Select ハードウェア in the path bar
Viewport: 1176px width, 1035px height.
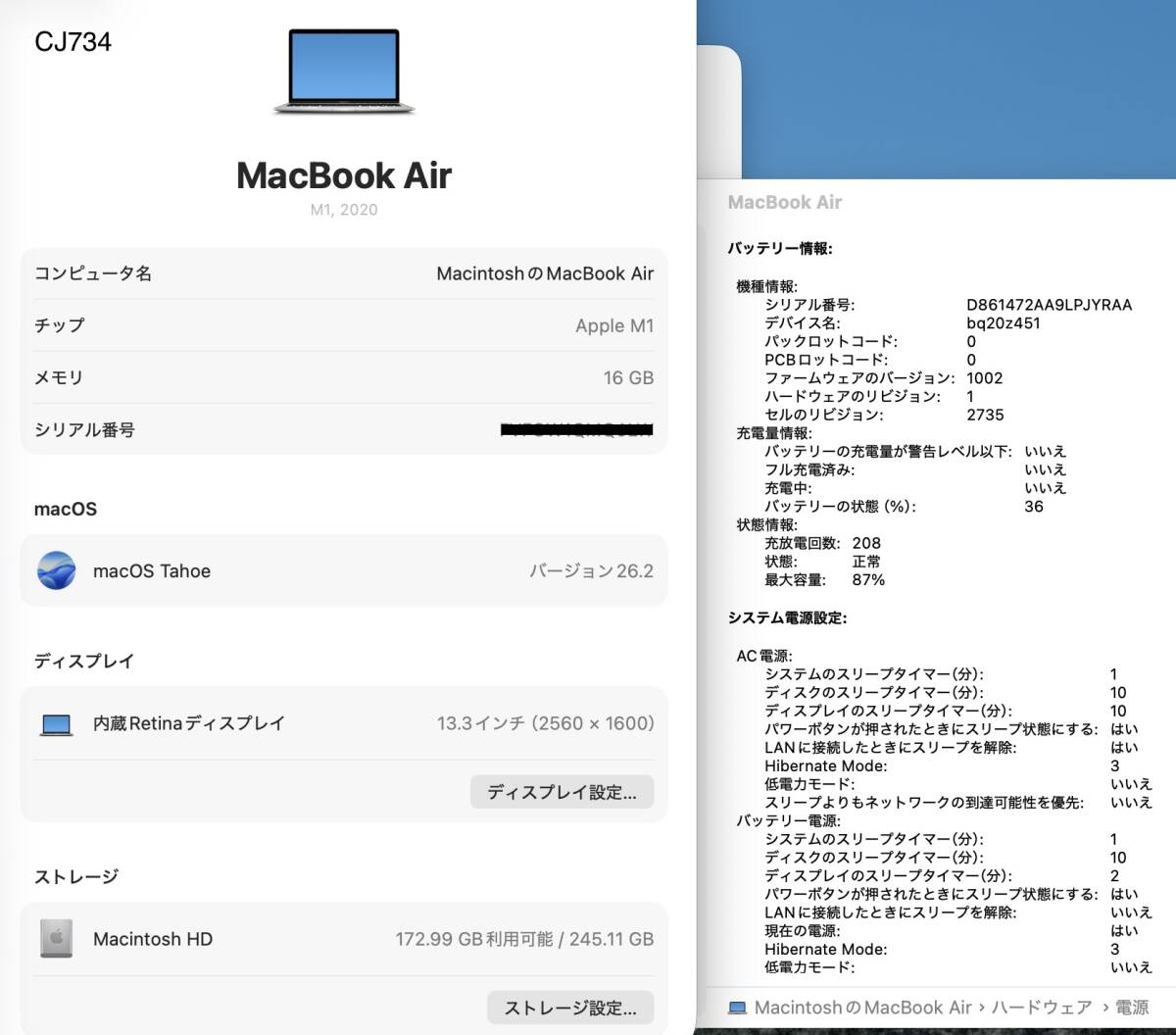click(1041, 1008)
